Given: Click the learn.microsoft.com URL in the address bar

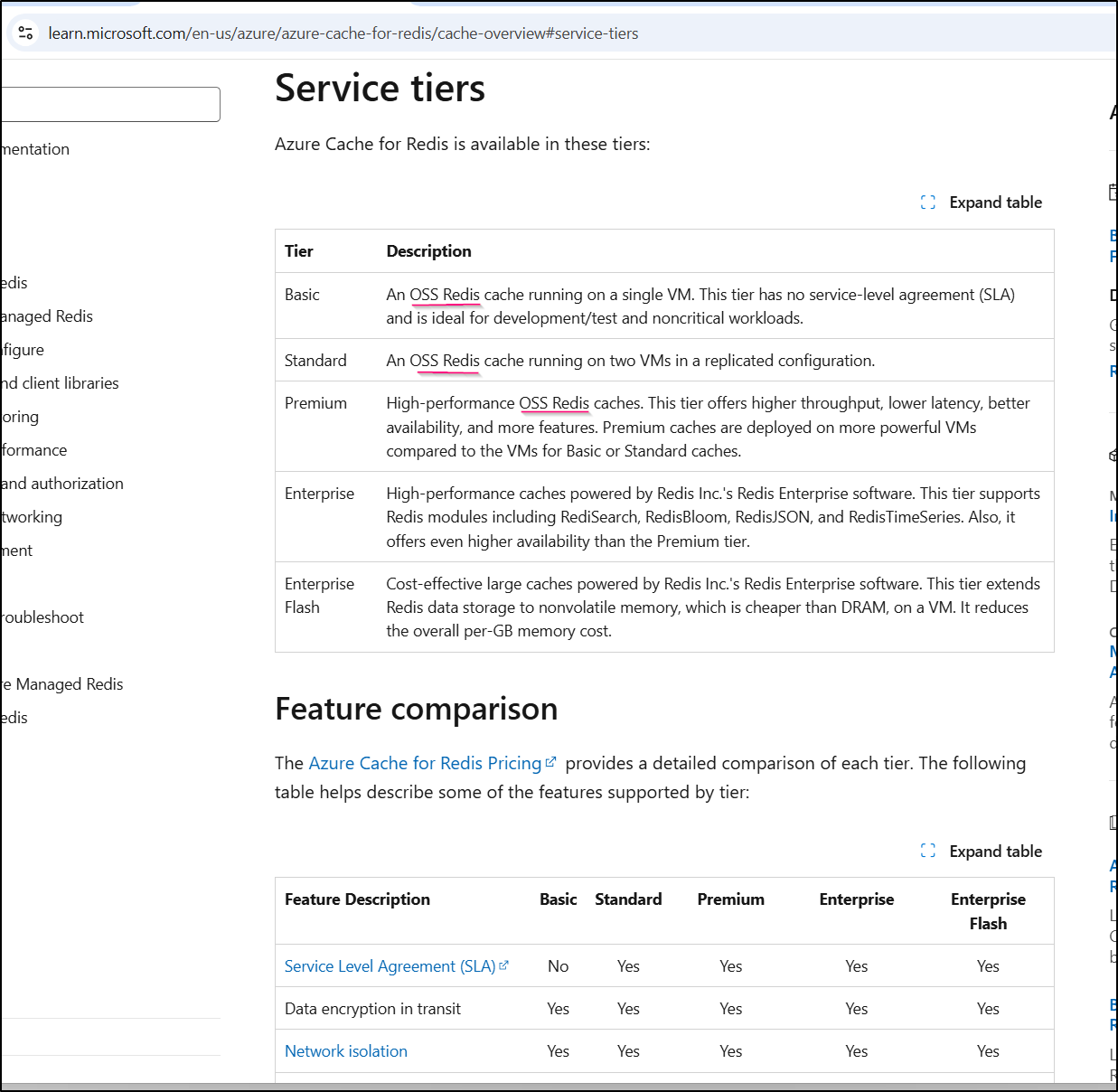Looking at the screenshot, I should (x=343, y=33).
